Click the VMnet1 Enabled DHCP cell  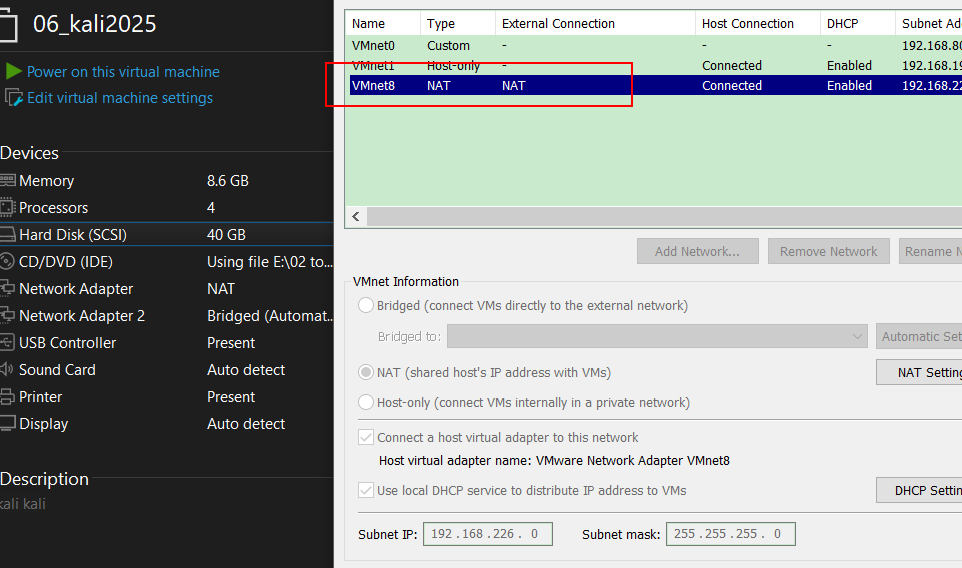(x=849, y=65)
